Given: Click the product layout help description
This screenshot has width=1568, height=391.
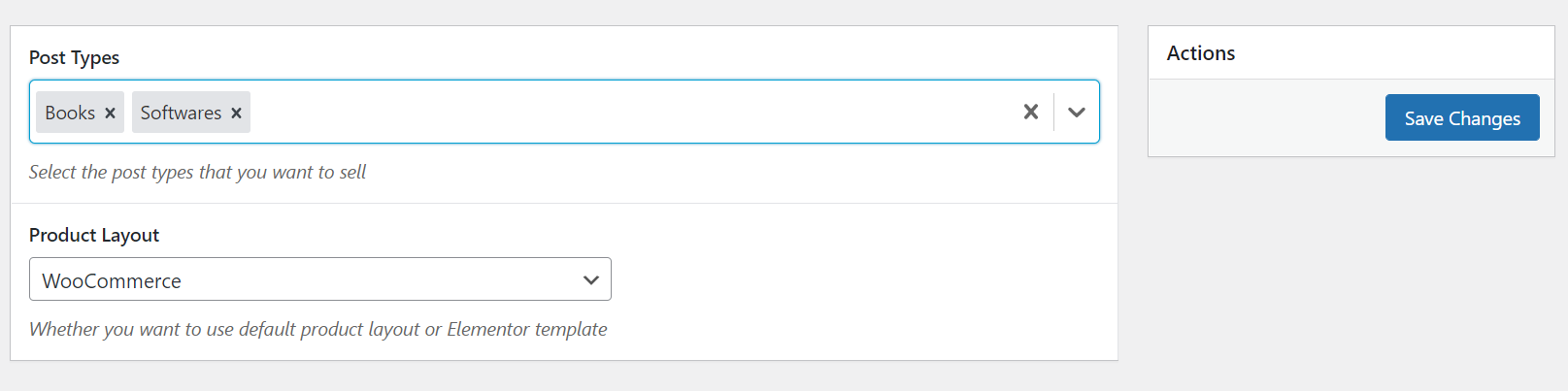Looking at the screenshot, I should click(317, 329).
